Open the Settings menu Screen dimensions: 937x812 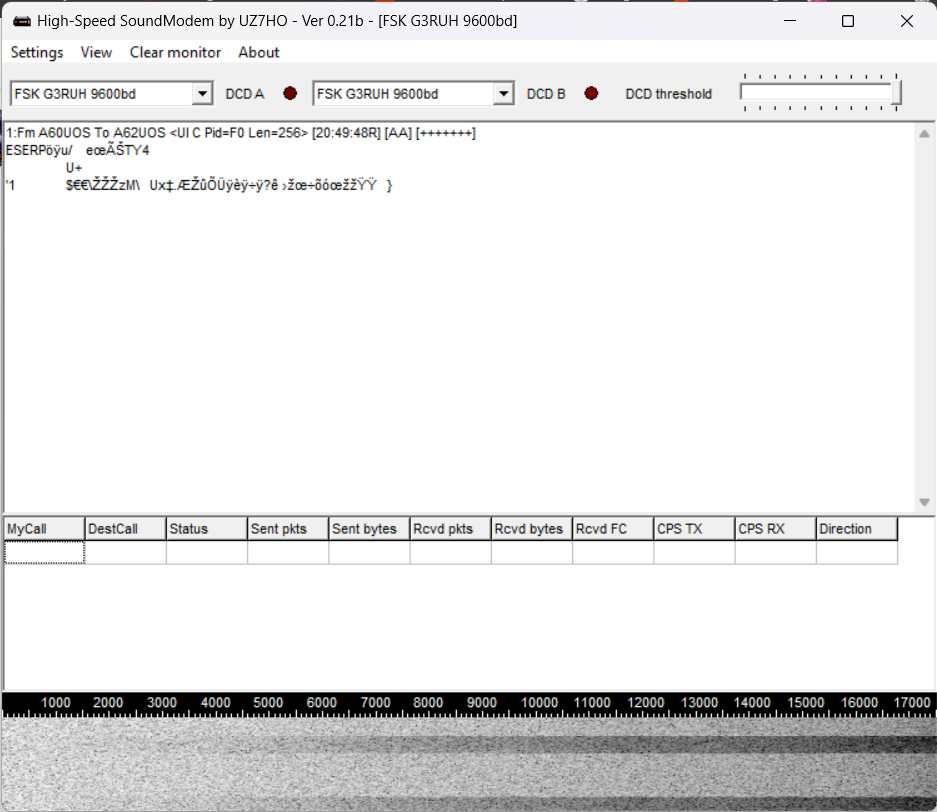point(37,53)
